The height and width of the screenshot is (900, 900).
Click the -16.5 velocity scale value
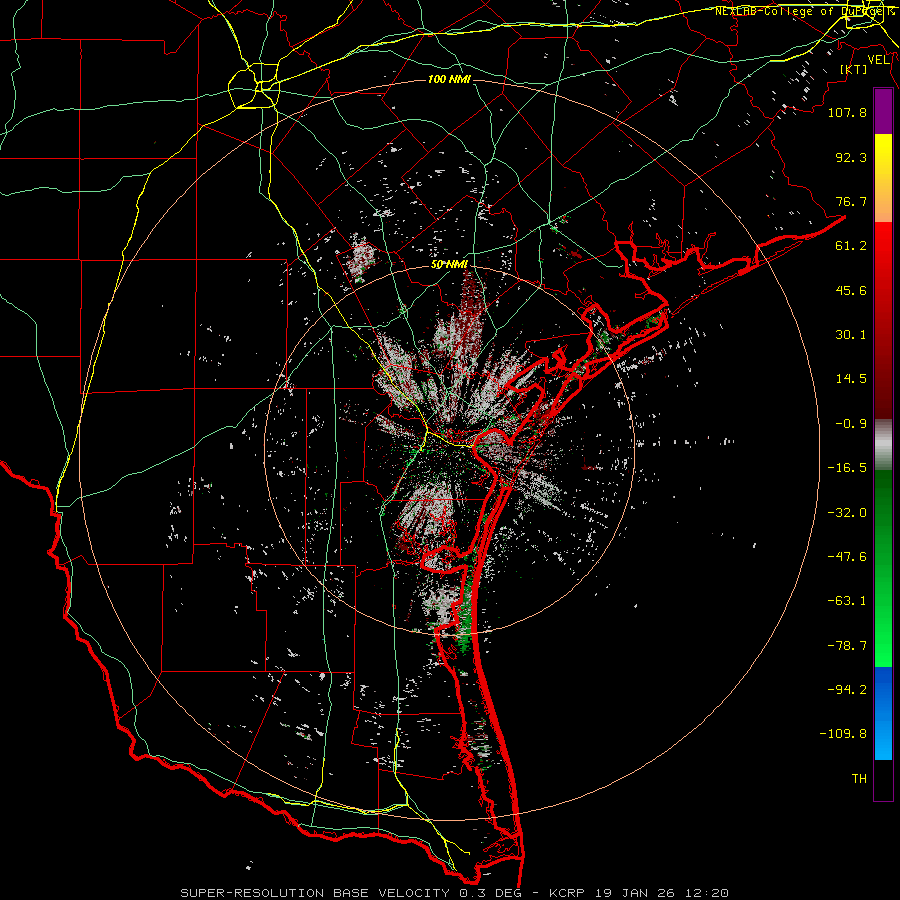tap(847, 468)
